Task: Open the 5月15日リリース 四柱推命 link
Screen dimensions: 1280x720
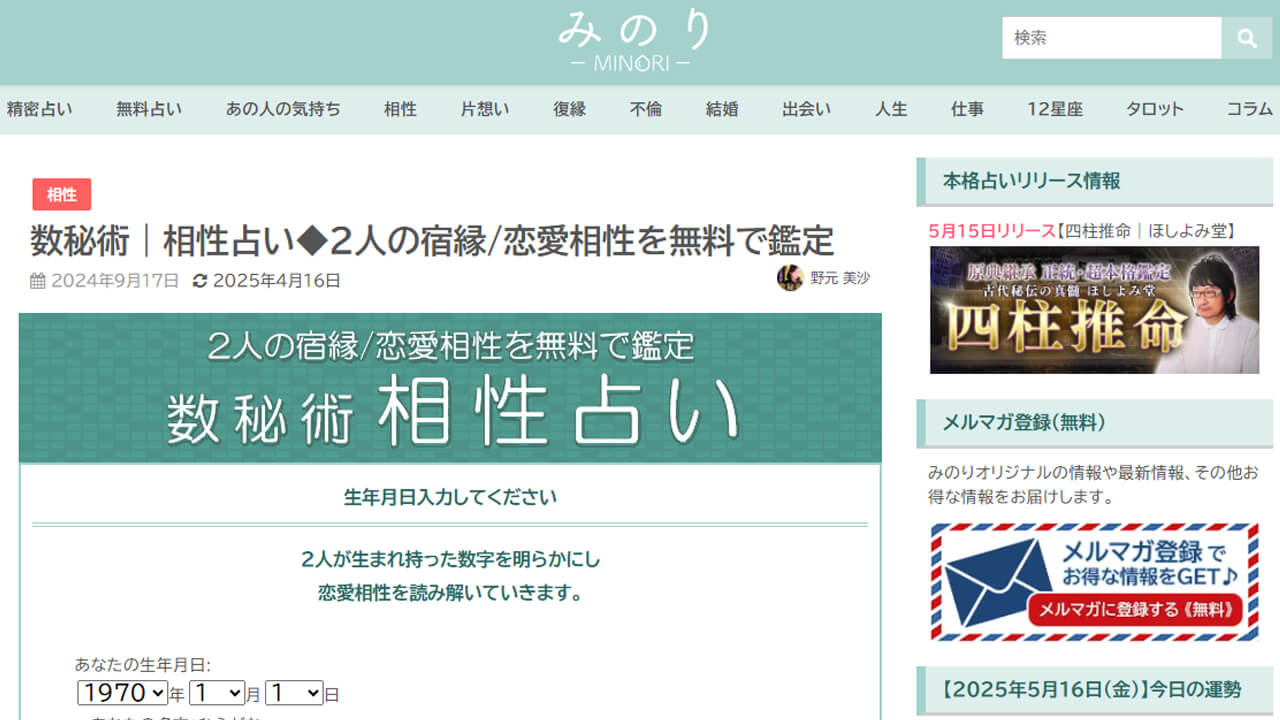Action: click(1081, 231)
